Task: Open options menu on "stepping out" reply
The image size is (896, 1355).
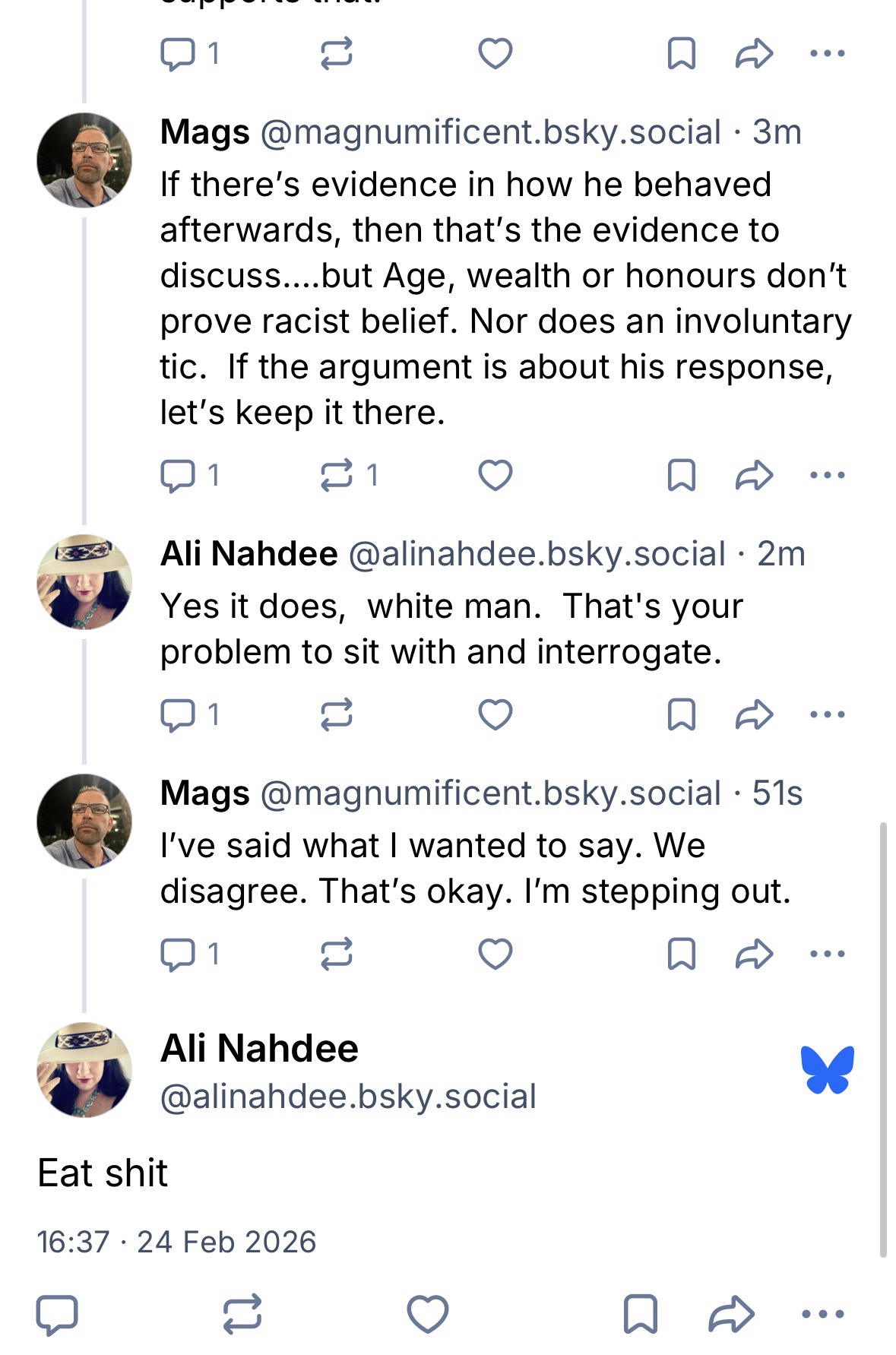Action: 827,954
